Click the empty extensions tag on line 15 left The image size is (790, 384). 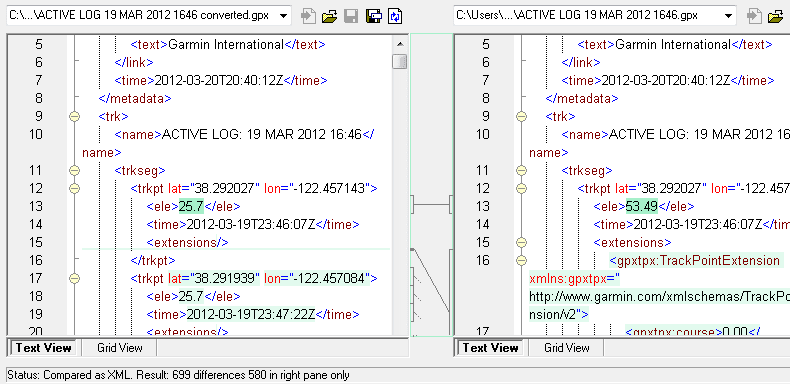point(187,242)
